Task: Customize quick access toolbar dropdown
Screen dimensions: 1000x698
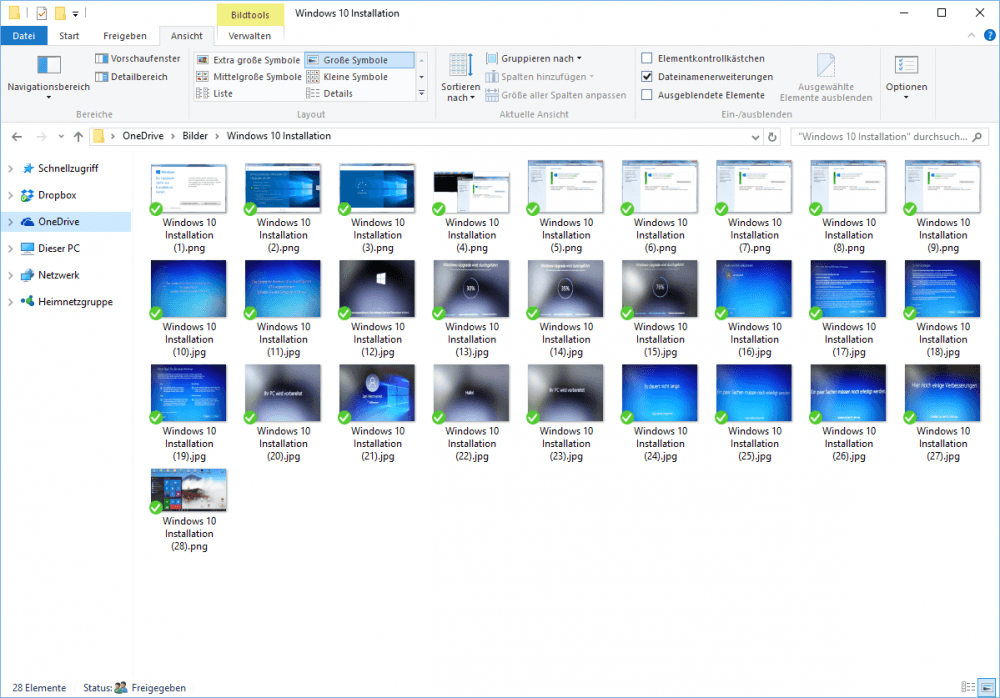Action: click(x=75, y=13)
